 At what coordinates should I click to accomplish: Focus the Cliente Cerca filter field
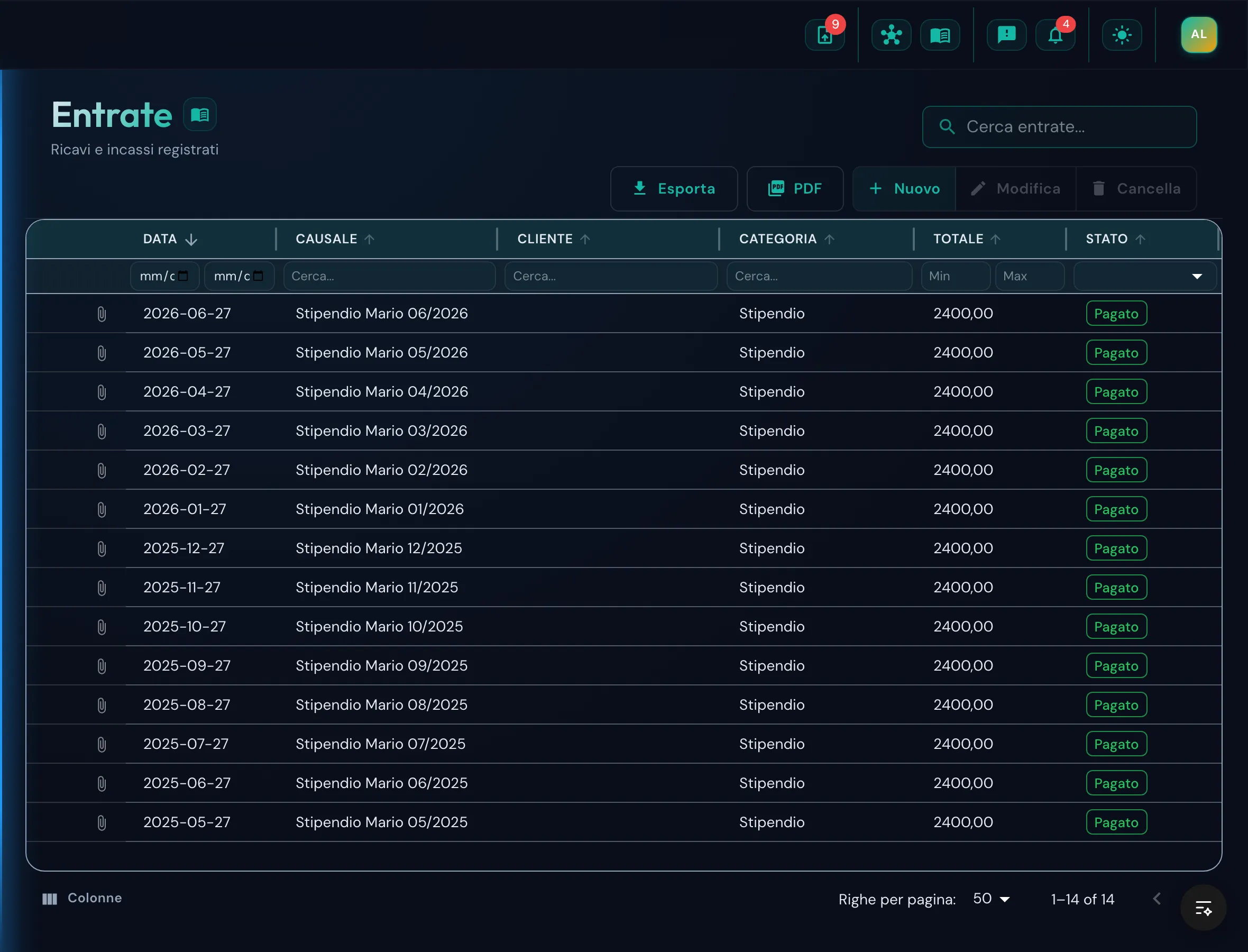tap(611, 276)
